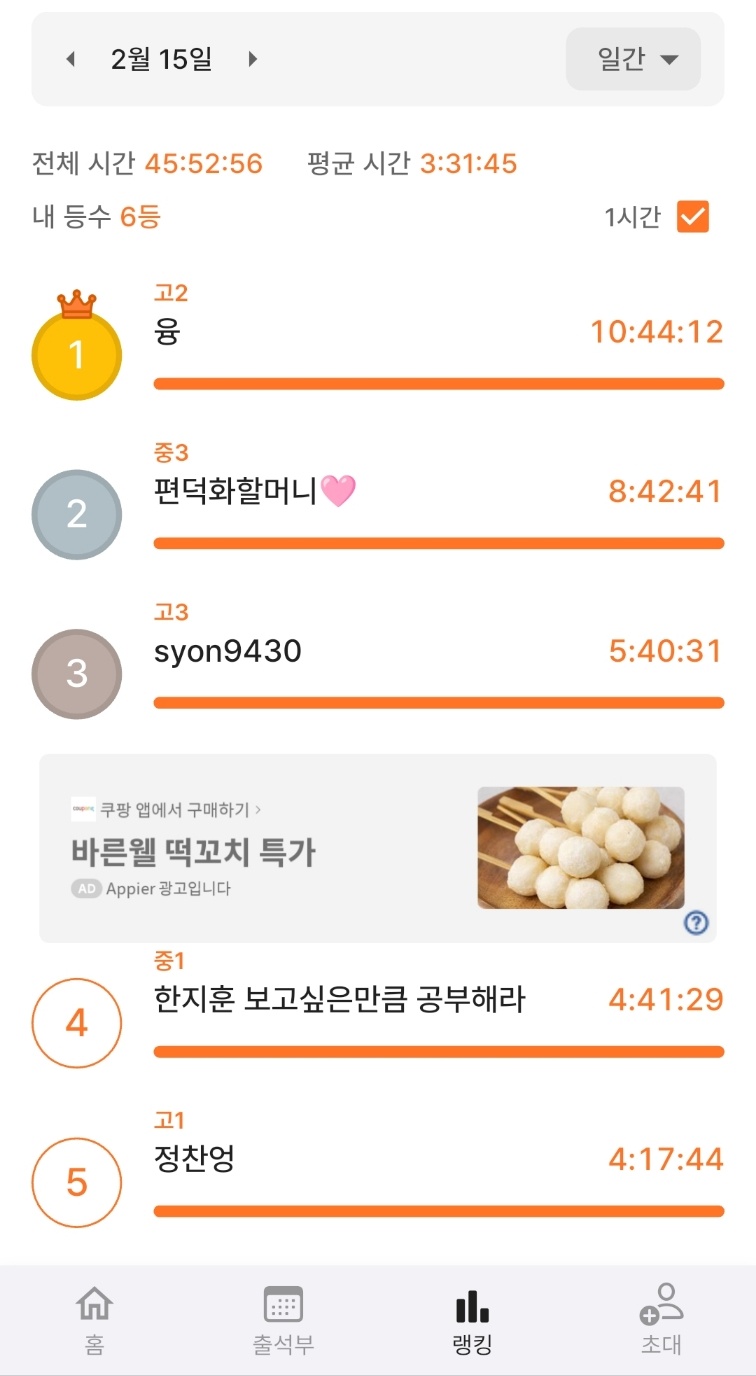Image resolution: width=756 pixels, height=1376 pixels.
Task: Click the silver rank 2 badge
Action: tap(77, 514)
